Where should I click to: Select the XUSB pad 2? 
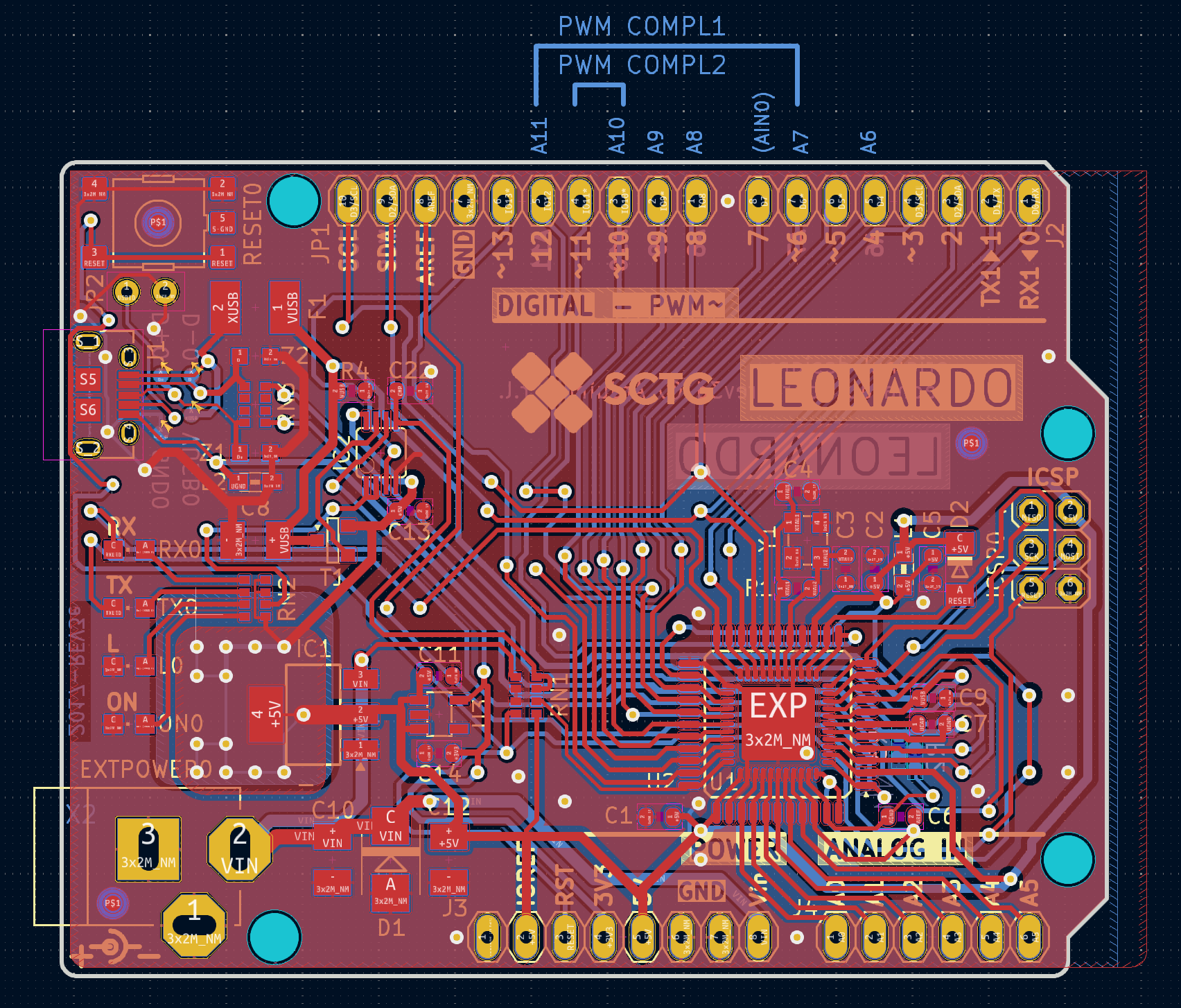tap(225, 307)
